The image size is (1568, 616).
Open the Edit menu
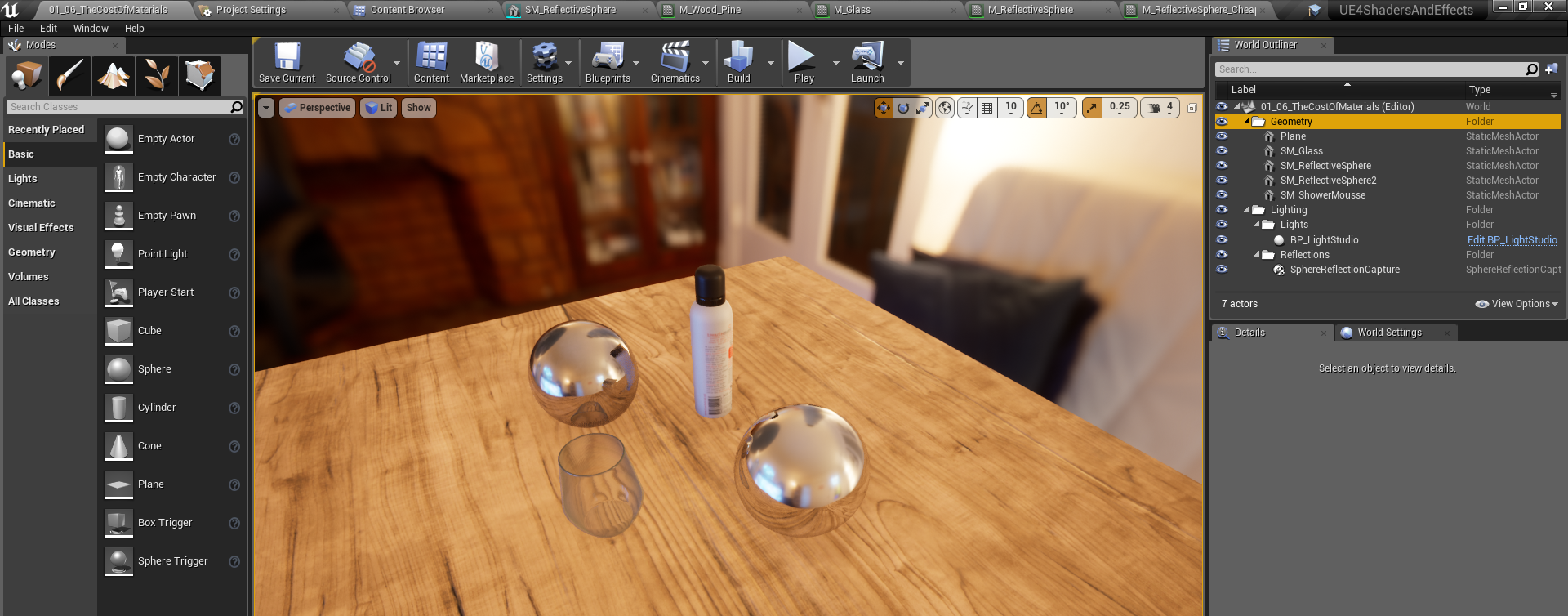(x=49, y=29)
